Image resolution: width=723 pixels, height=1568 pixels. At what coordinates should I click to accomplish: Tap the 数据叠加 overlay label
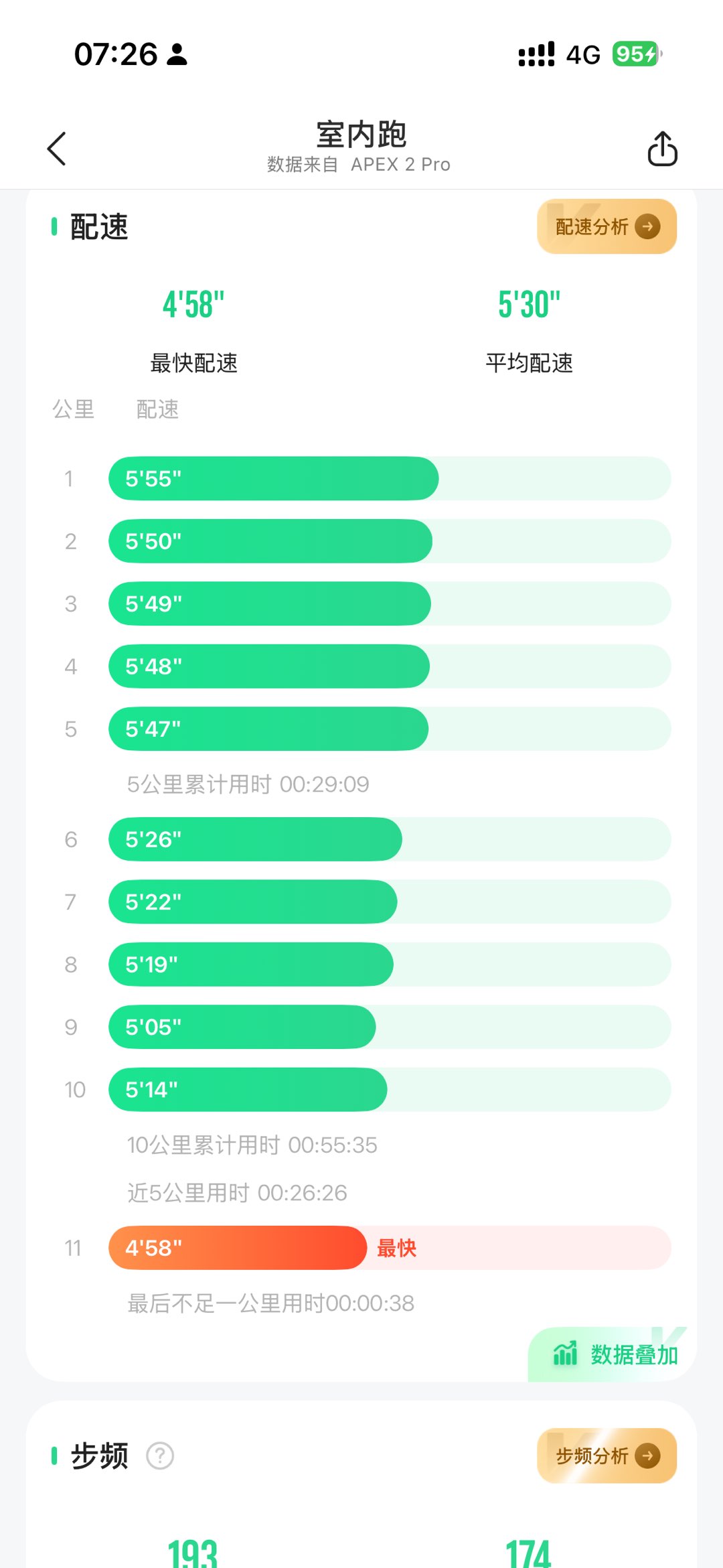click(633, 1355)
